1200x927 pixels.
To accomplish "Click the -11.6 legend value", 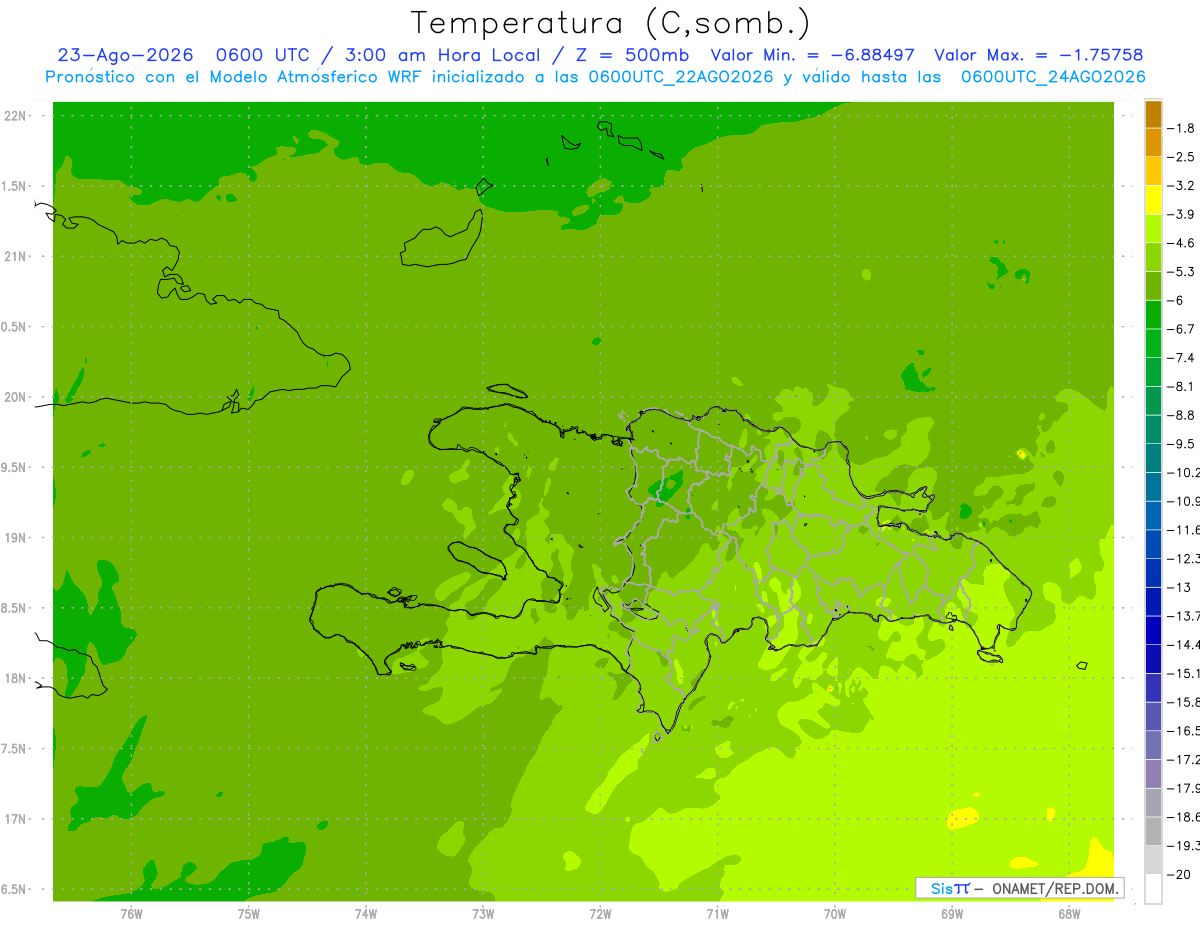I will tap(1183, 530).
